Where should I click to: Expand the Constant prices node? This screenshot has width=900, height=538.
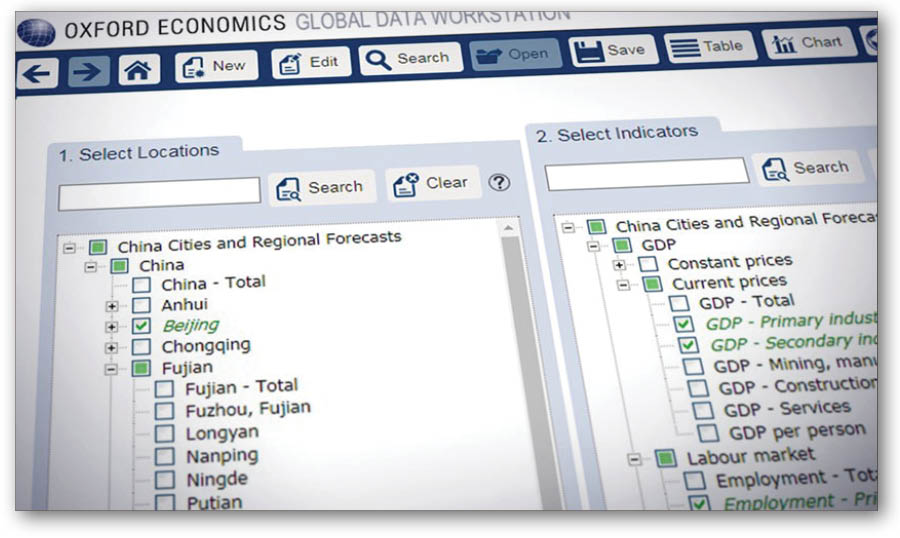click(x=619, y=265)
